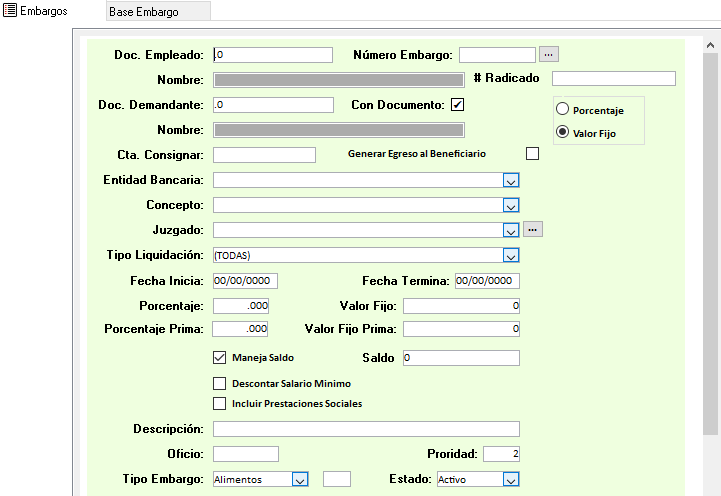Select the Porcentaje radio button
The width and height of the screenshot is (721, 496).
coord(562,110)
